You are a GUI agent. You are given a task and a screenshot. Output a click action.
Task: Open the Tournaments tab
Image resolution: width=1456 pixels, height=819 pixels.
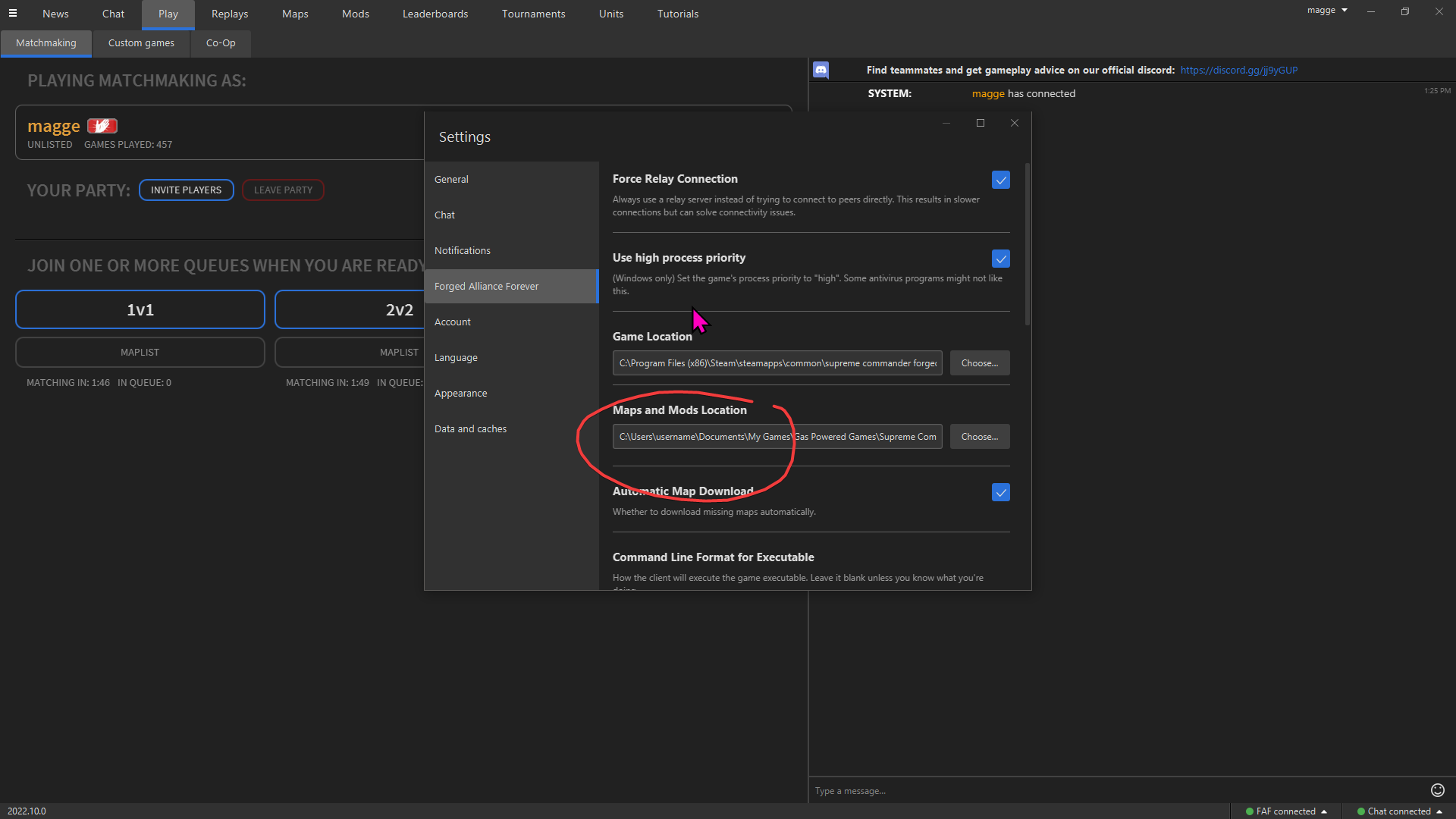pyautogui.click(x=533, y=14)
